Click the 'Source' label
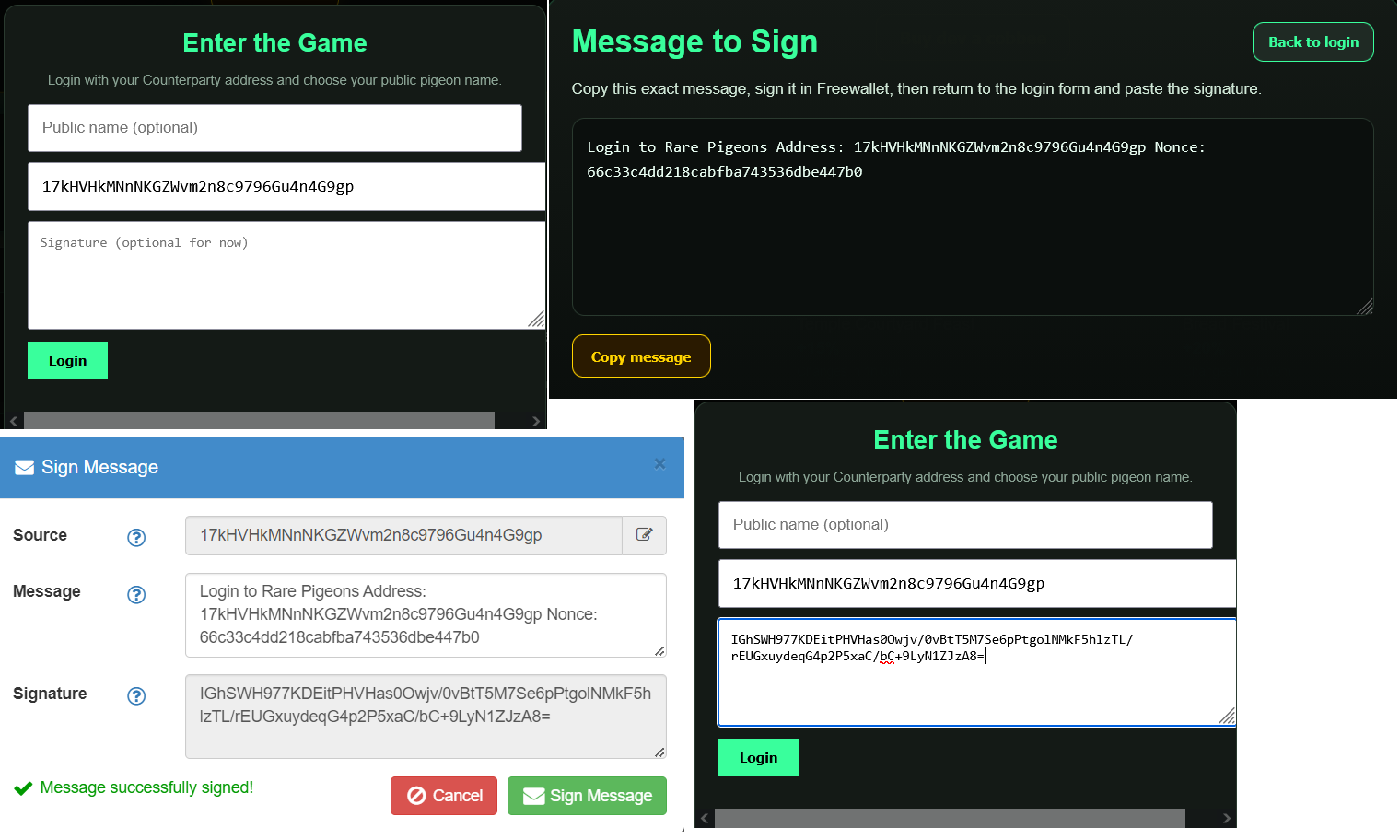1400x840 pixels. (40, 535)
